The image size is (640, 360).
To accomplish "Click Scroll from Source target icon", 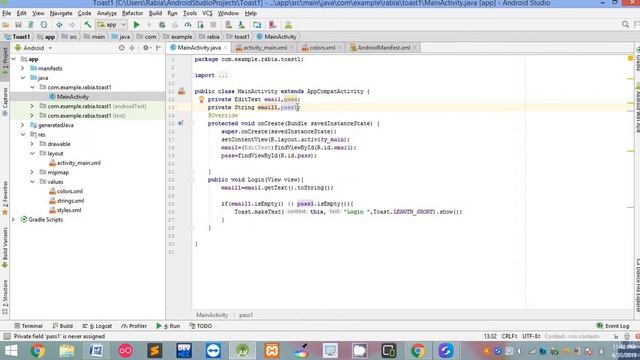I will pyautogui.click(x=122, y=48).
